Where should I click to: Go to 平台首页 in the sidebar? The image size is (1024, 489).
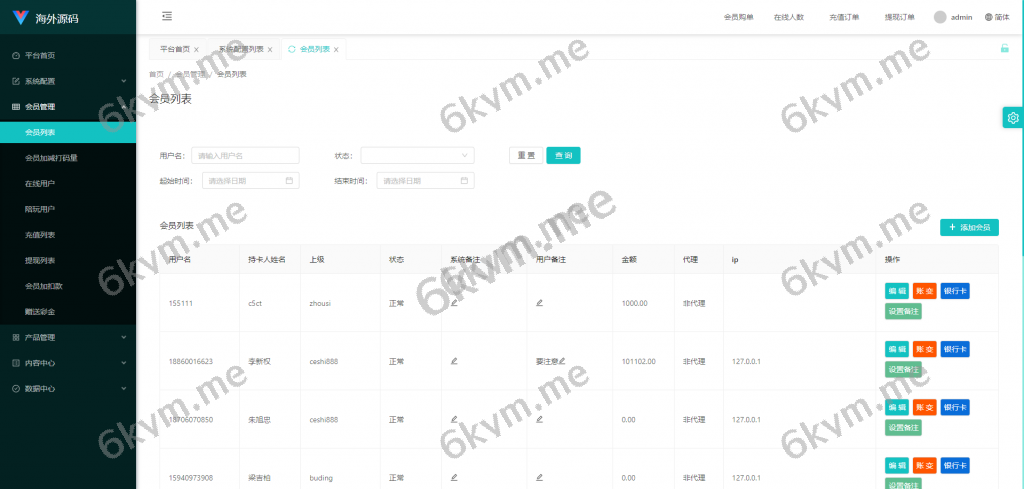[68, 55]
